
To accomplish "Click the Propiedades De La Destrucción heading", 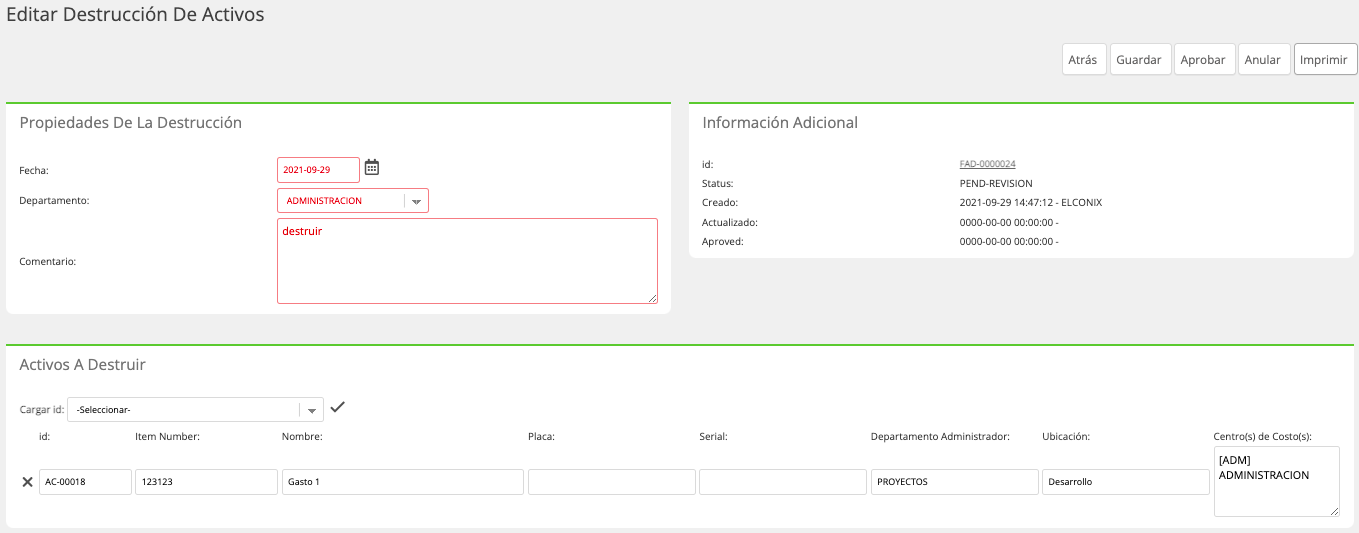I will 131,123.
